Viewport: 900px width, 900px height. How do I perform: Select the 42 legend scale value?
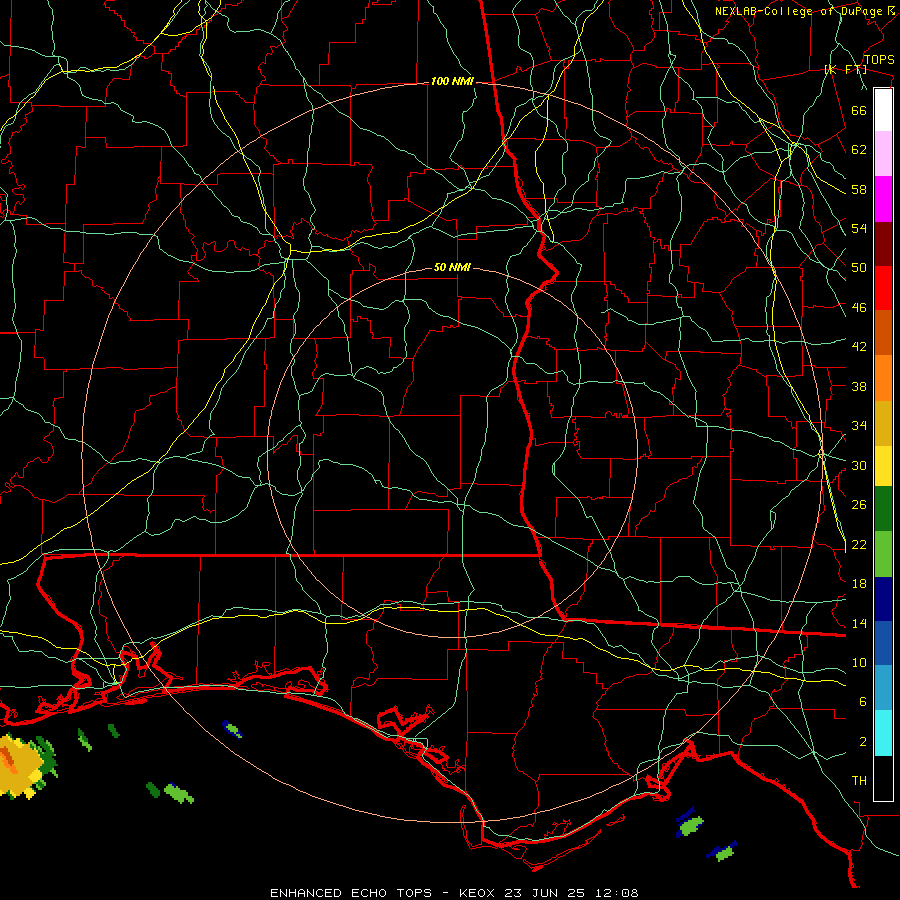(859, 347)
